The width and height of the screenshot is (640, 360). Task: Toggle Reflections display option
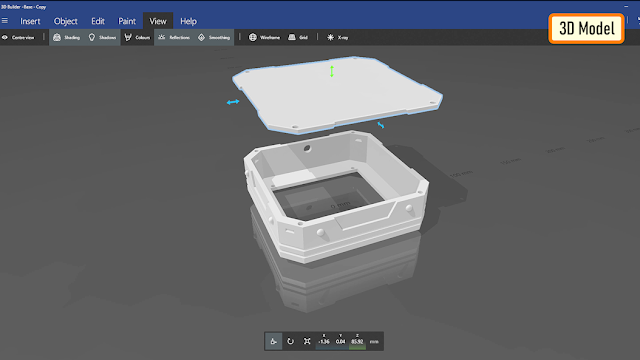point(174,38)
